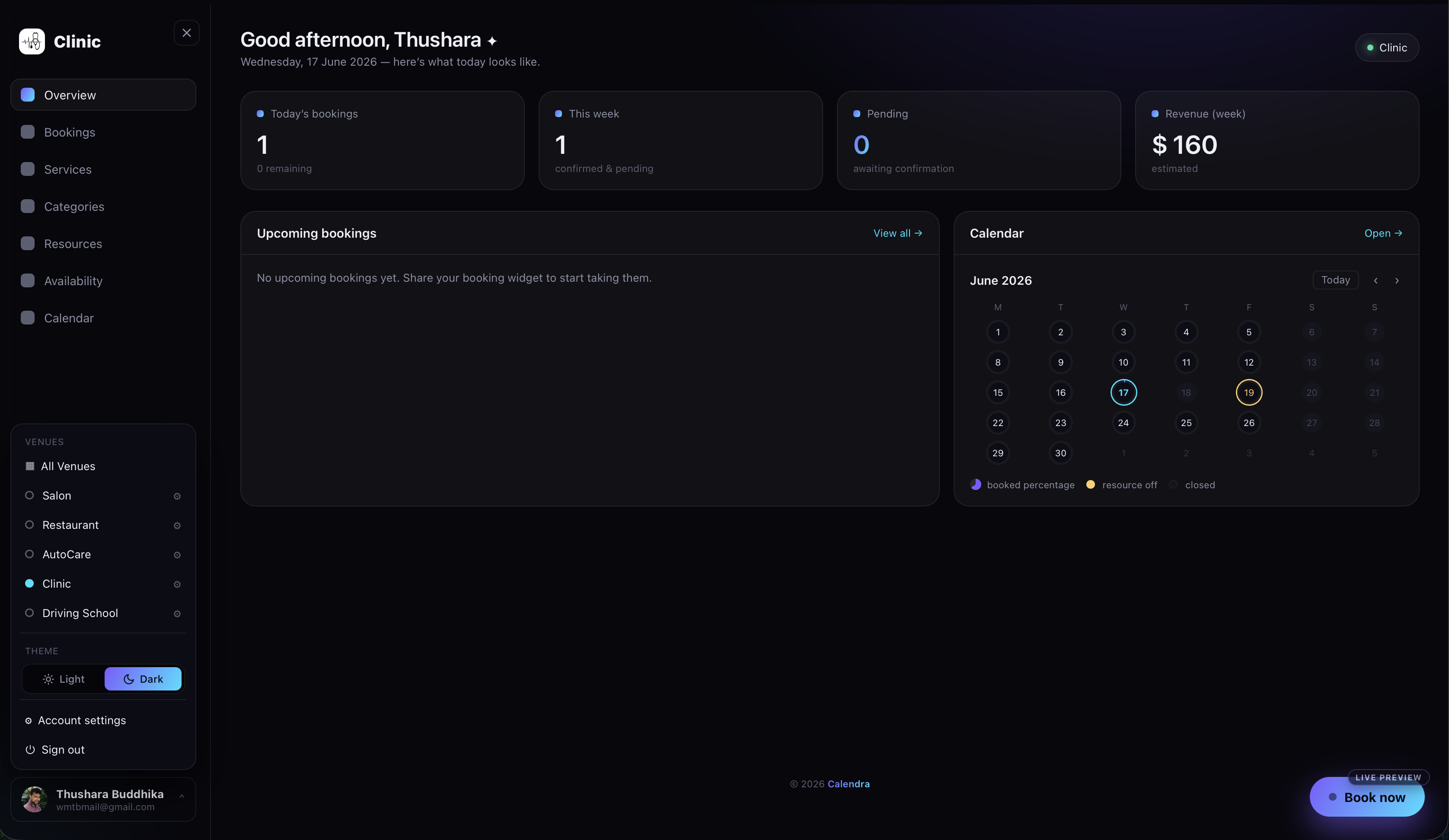Open the Pending stats card
This screenshot has height=840, width=1449.
tap(979, 140)
